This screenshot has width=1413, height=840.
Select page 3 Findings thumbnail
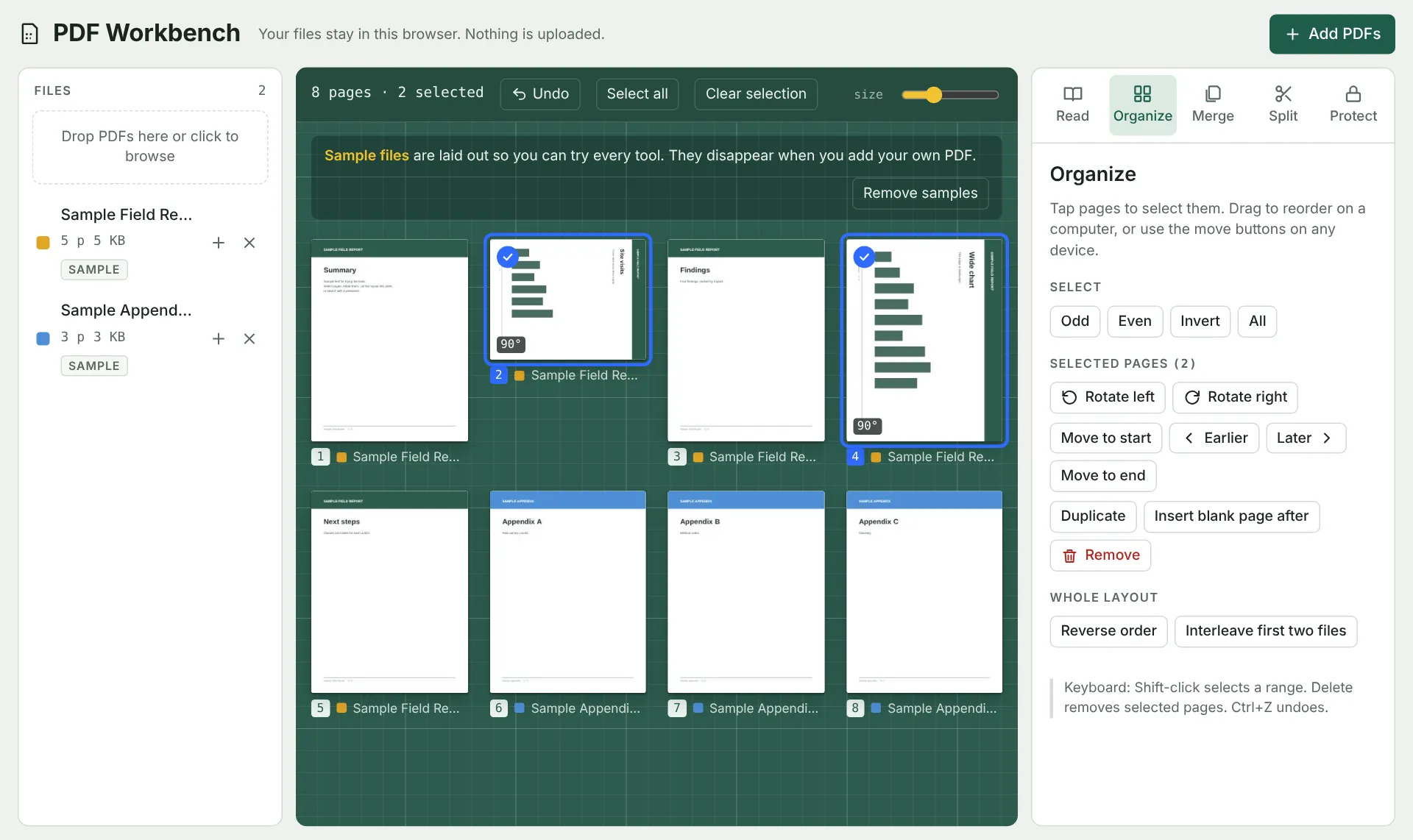click(746, 340)
